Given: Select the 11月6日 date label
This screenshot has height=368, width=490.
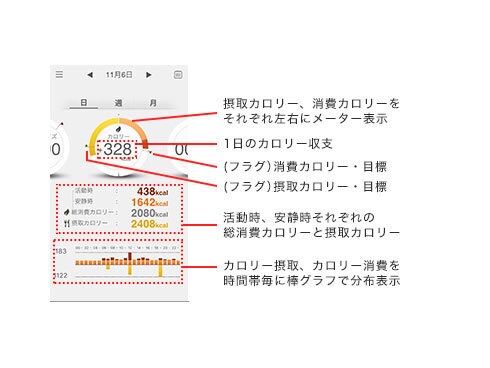Looking at the screenshot, I should coord(119,75).
